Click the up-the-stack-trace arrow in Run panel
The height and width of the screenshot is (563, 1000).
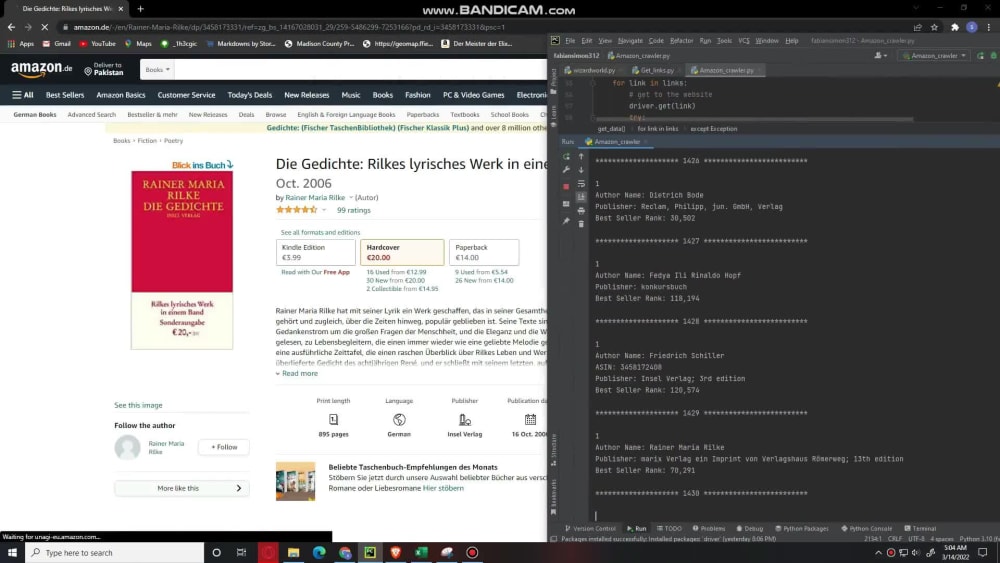[x=581, y=156]
